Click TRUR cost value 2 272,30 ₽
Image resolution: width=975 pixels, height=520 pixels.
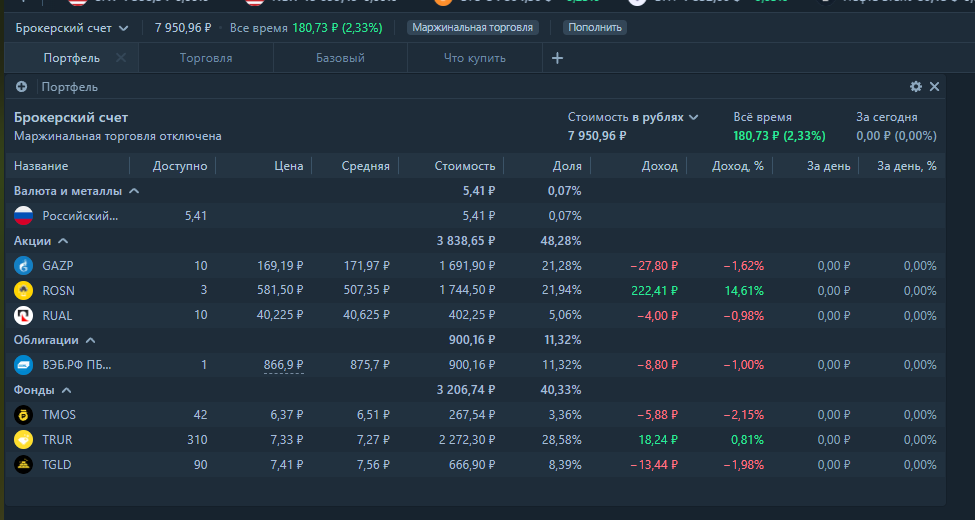point(467,440)
